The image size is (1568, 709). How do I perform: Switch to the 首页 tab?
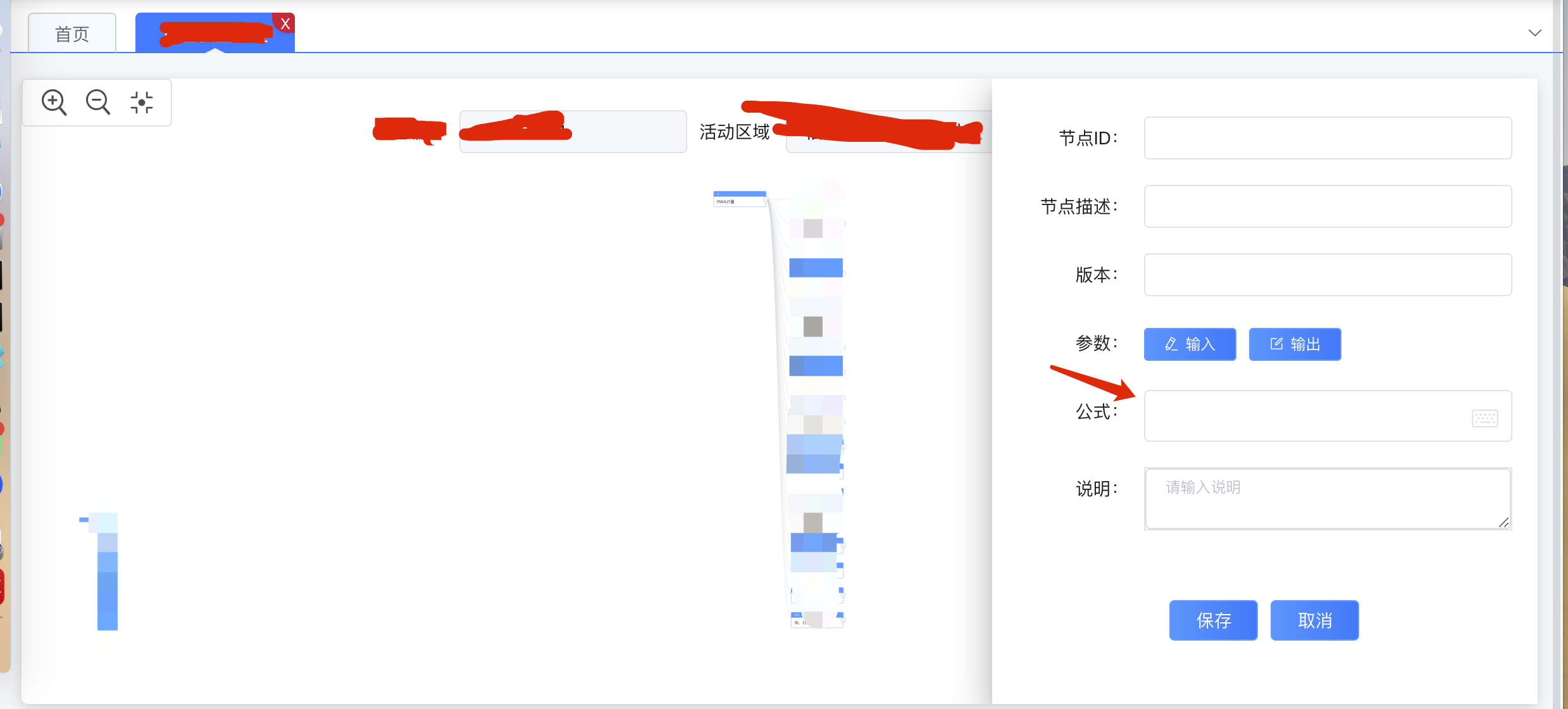[x=72, y=34]
